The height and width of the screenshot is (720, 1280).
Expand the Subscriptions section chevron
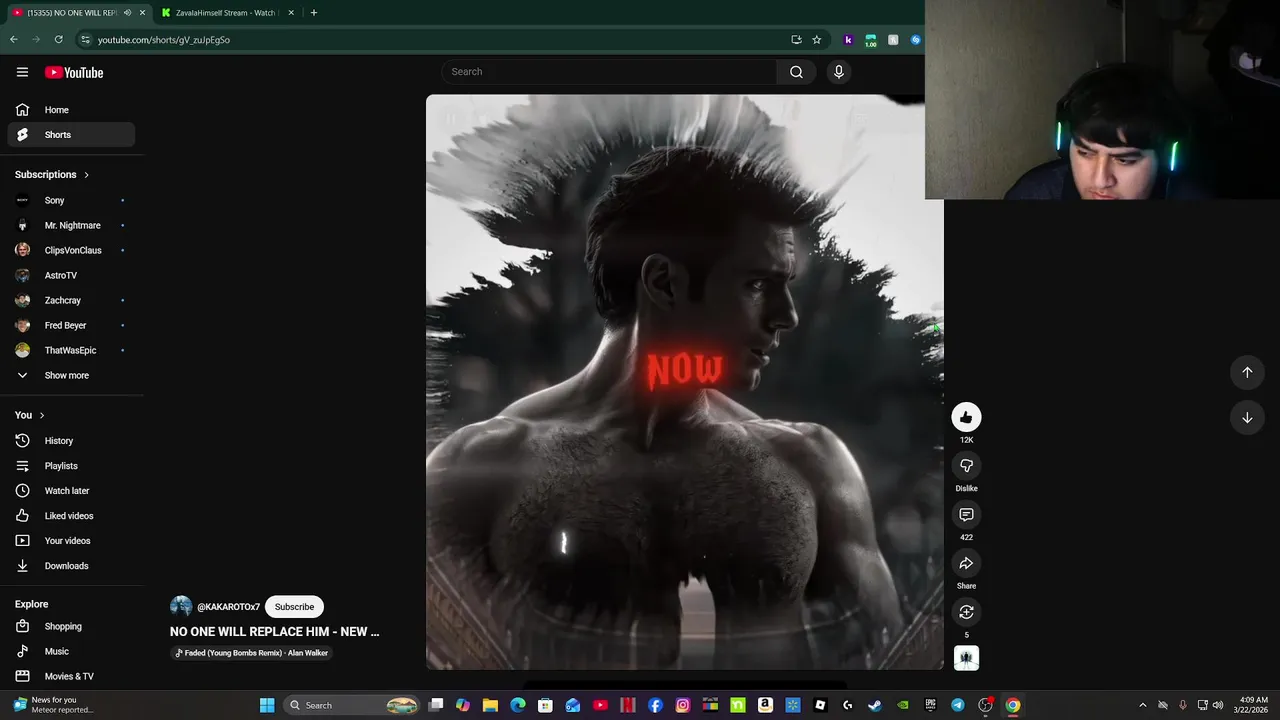click(x=86, y=175)
